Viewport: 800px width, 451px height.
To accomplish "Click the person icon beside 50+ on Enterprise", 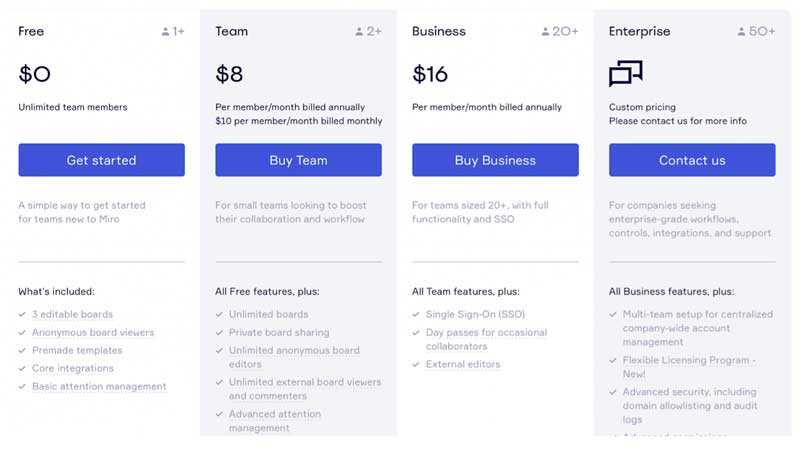I will click(741, 32).
